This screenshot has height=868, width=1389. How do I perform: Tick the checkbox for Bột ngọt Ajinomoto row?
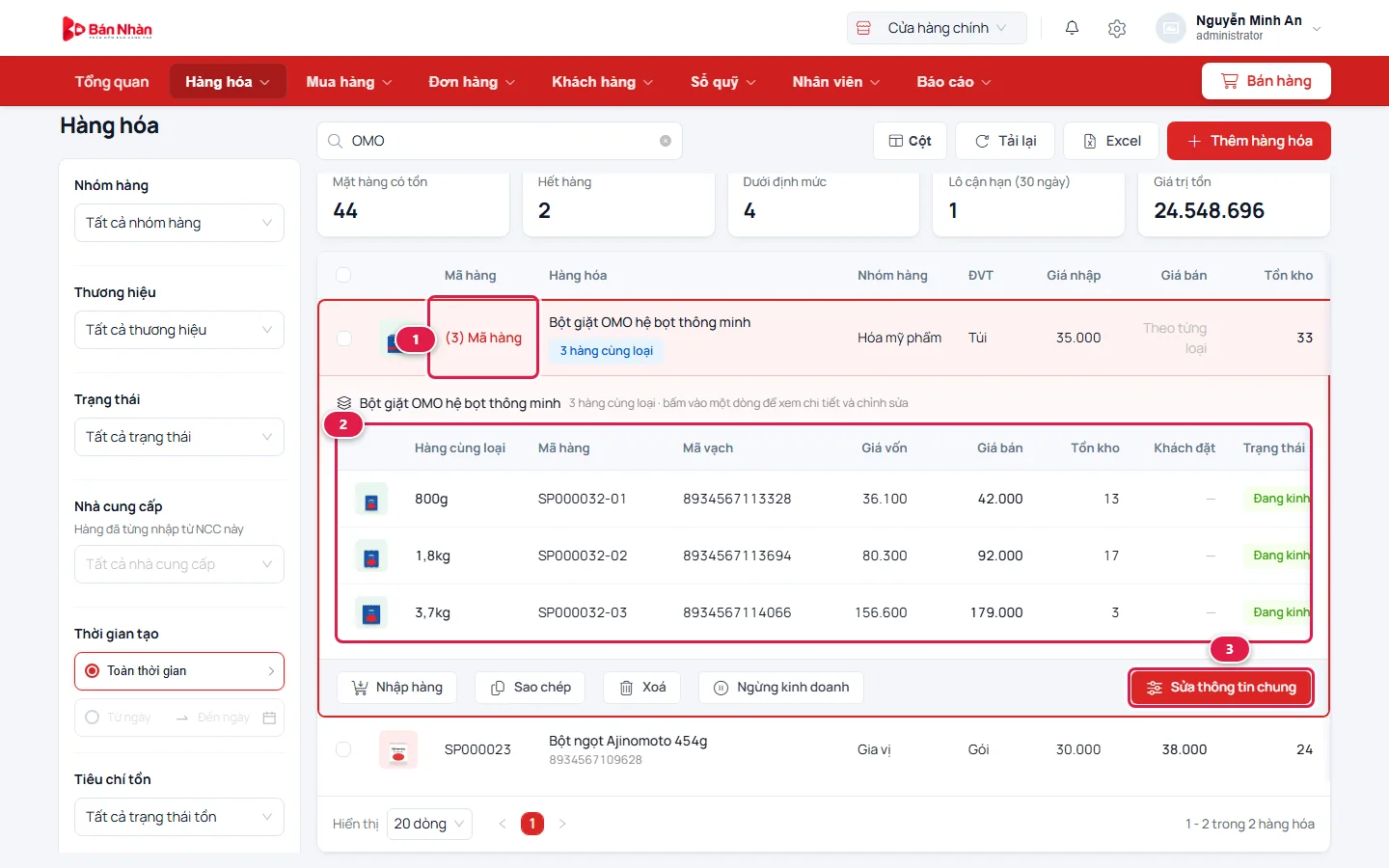pyautogui.click(x=343, y=749)
